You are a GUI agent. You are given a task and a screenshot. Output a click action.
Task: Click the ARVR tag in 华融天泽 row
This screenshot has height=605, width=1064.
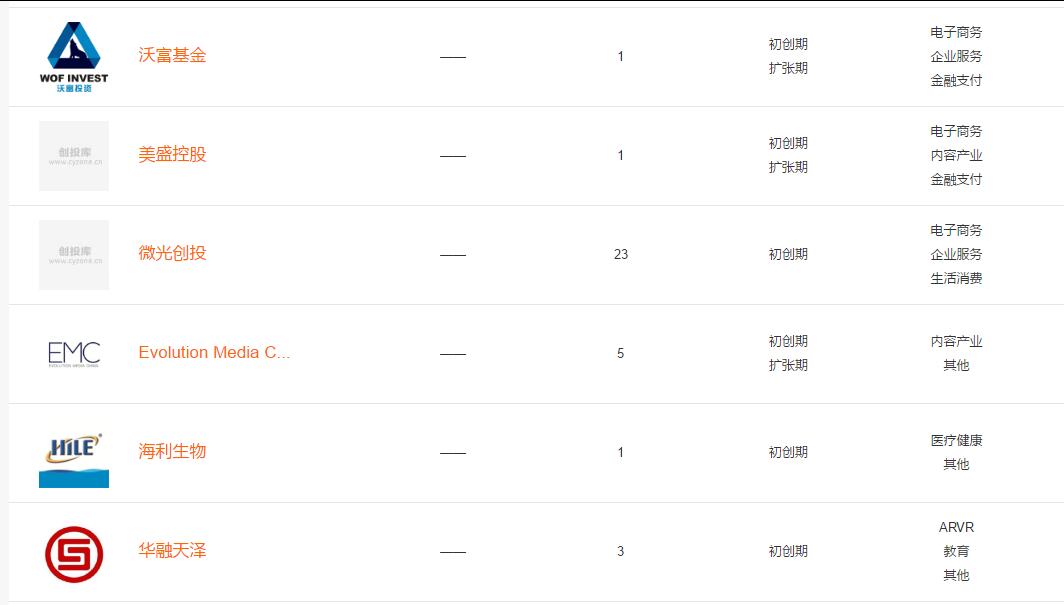pos(956,527)
